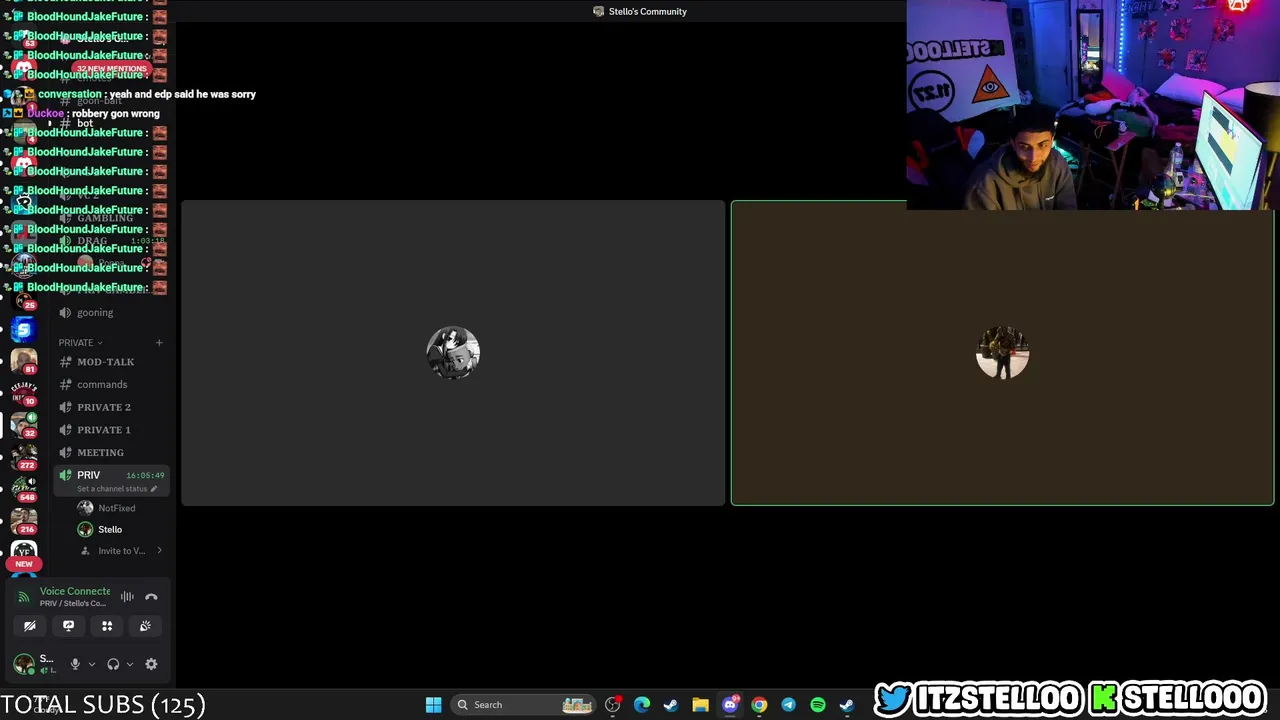Open server icon with 216 badge
Viewport: 1280px width, 720px height.
click(24, 520)
